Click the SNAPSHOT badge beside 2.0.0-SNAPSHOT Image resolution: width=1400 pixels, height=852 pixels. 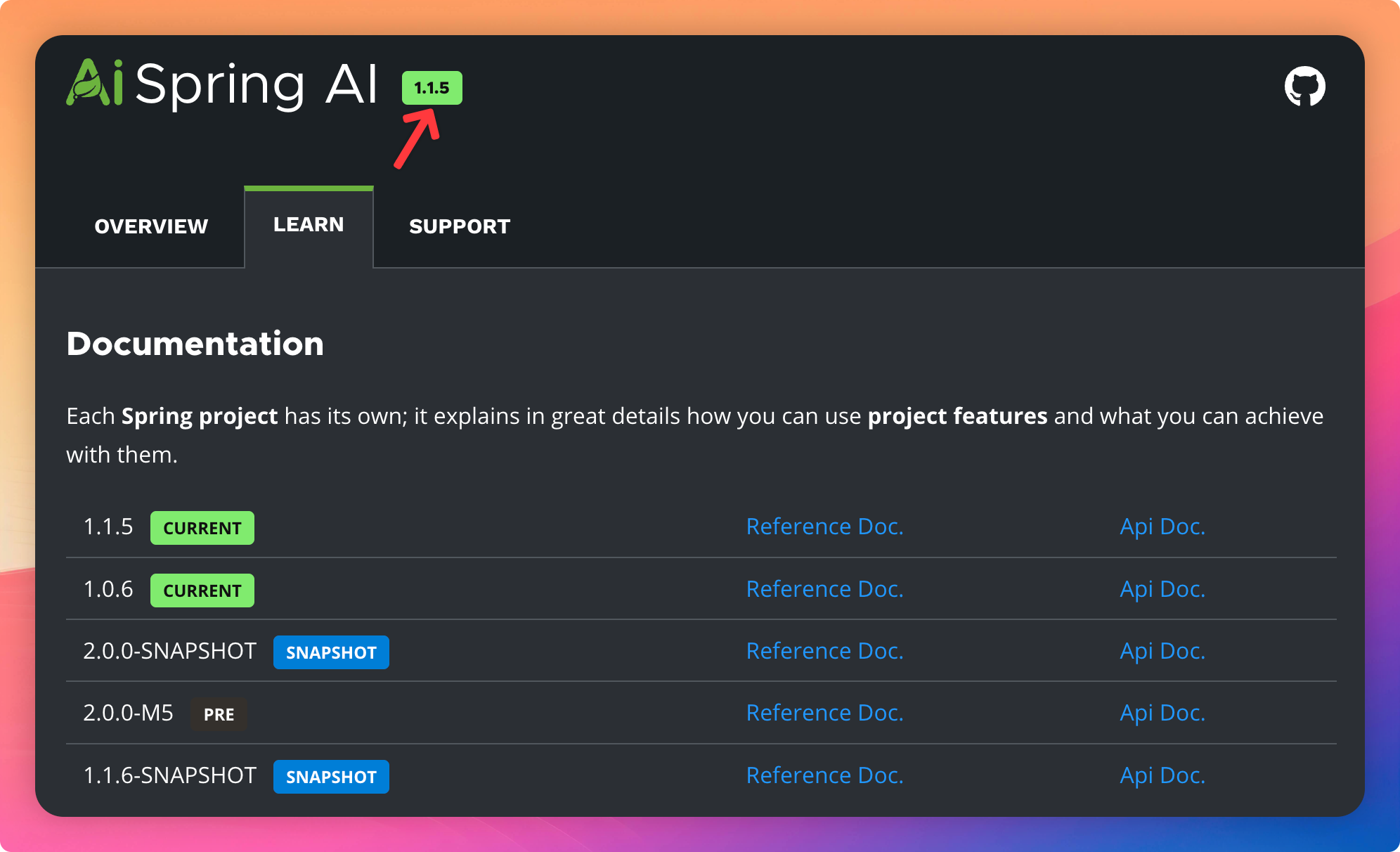tap(331, 652)
